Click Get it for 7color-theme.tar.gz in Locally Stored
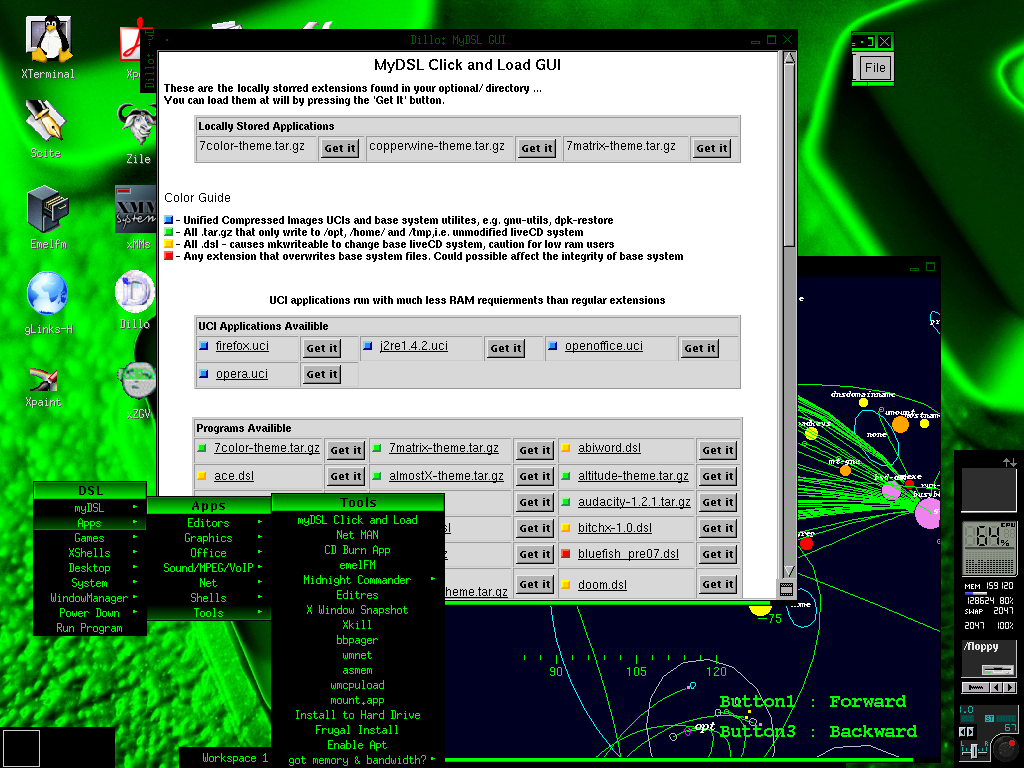The image size is (1024, 768). click(340, 148)
